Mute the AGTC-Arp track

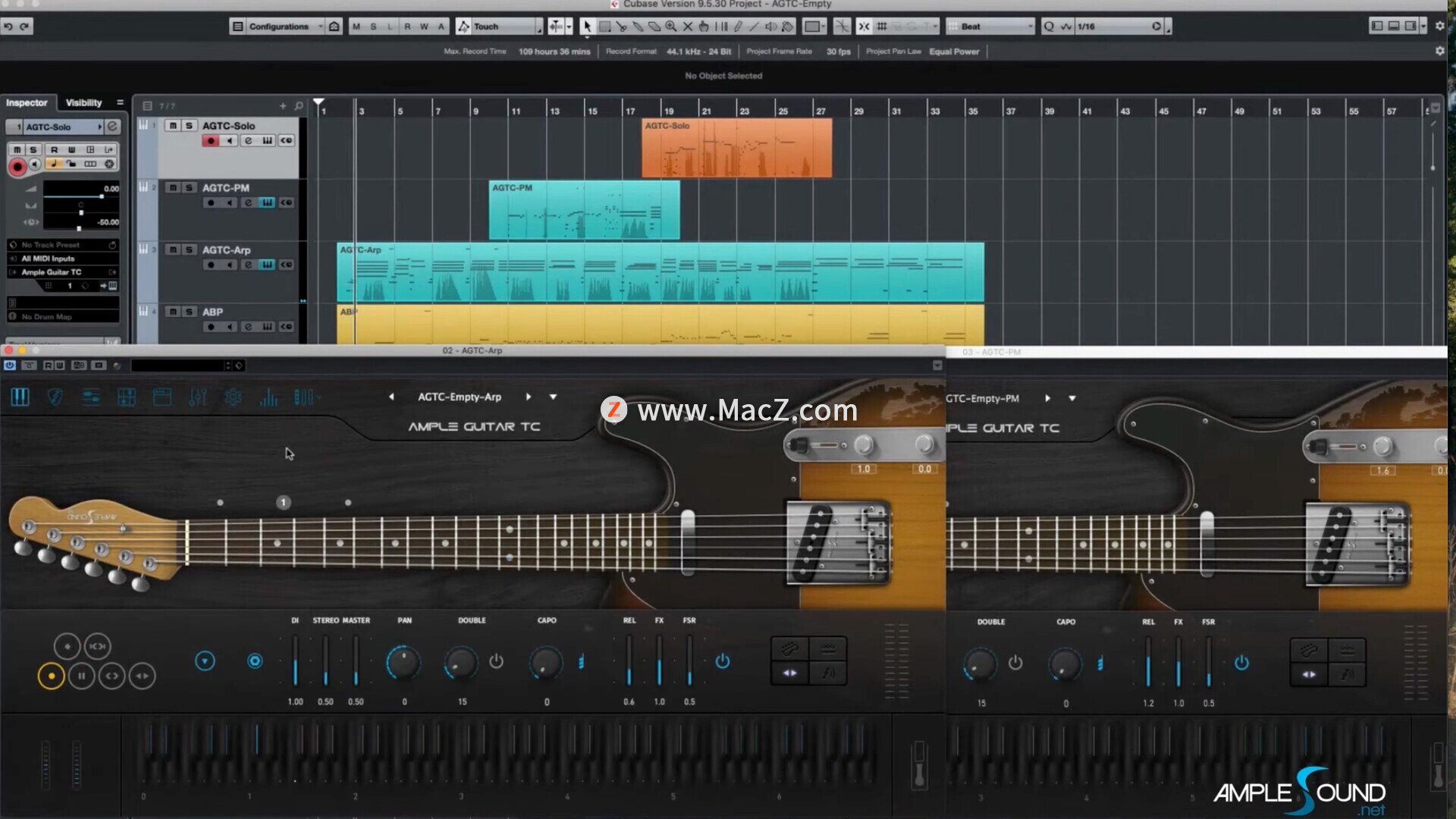173,250
